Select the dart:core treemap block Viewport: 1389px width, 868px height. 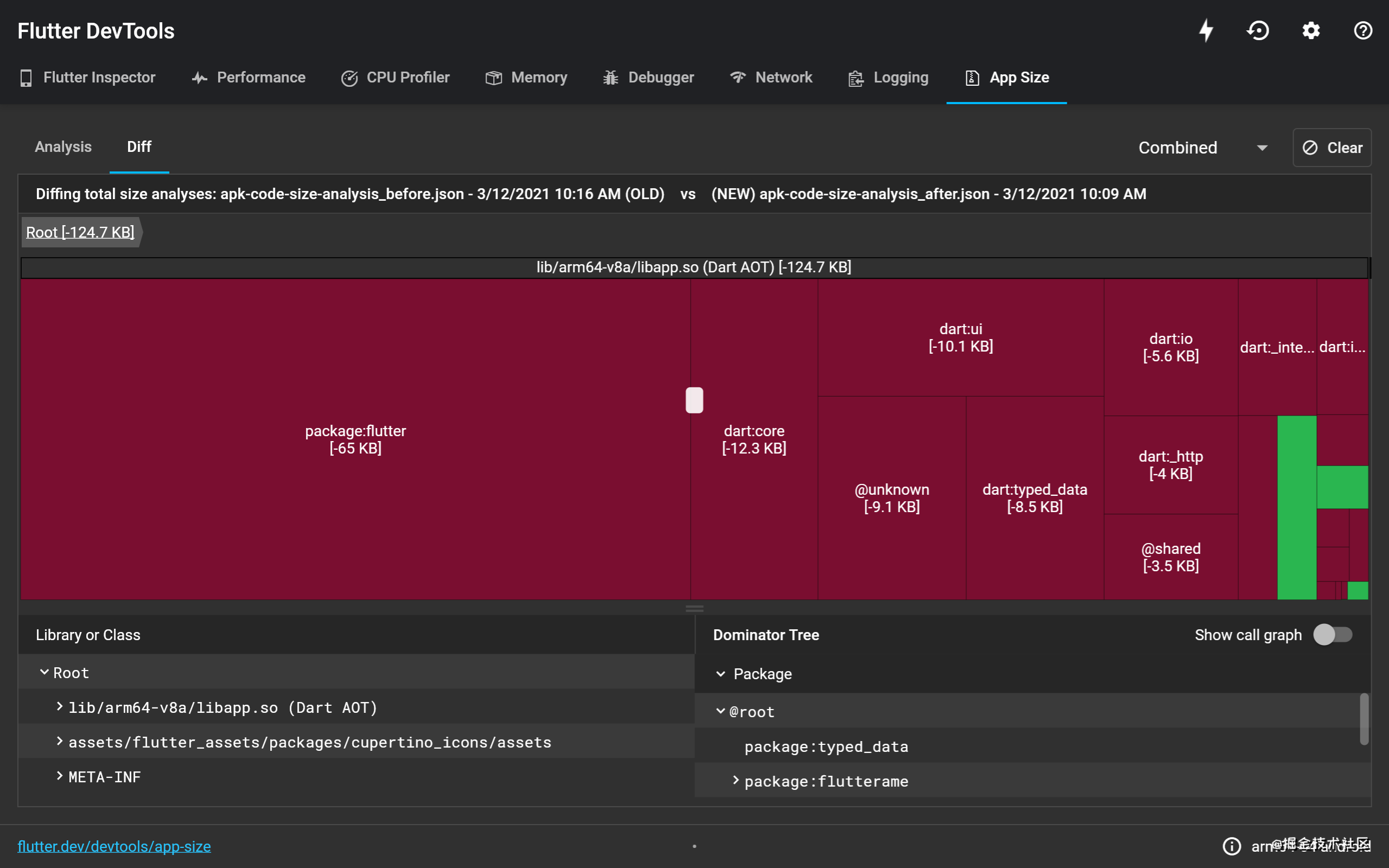pos(754,439)
